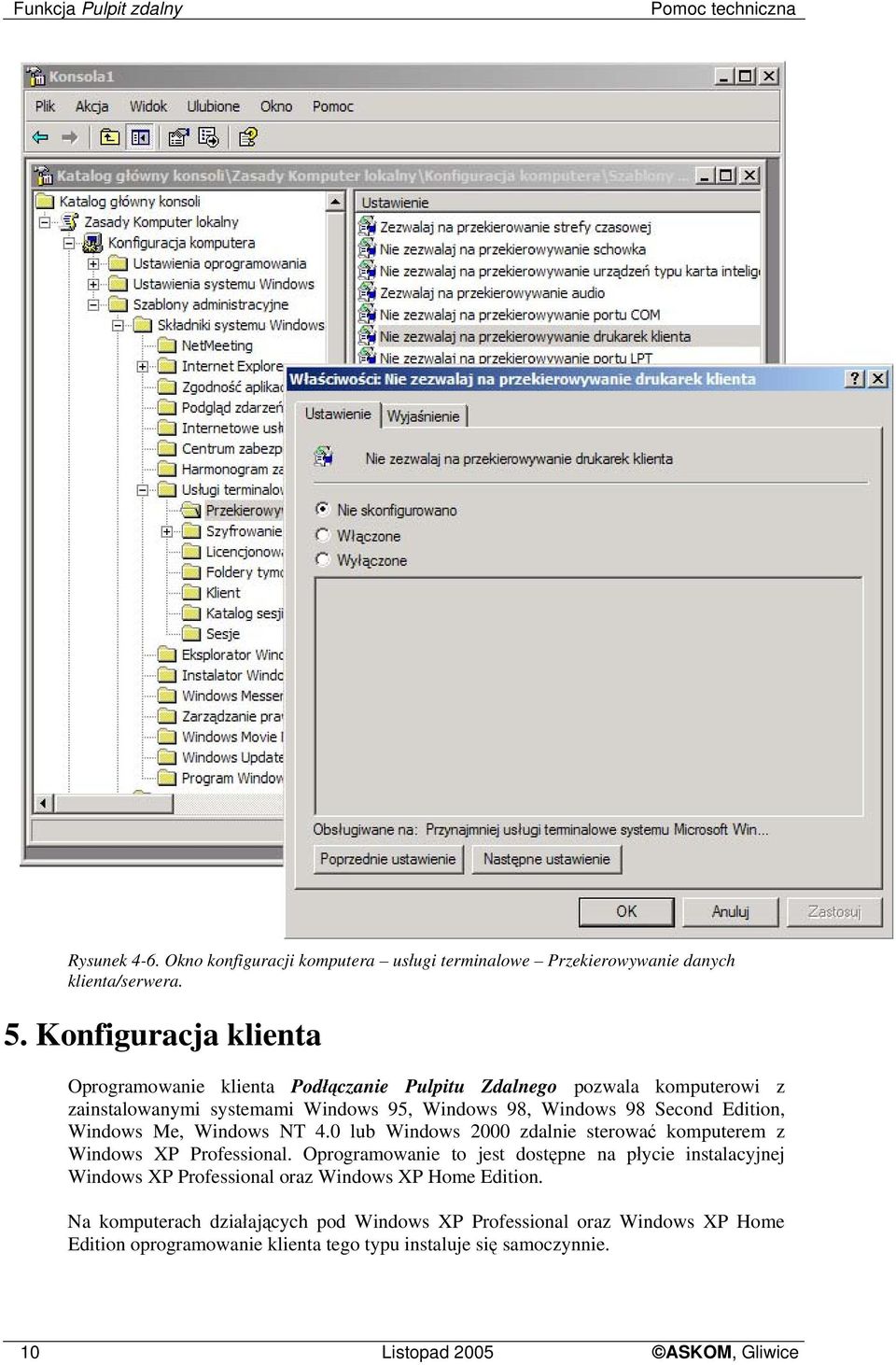The width and height of the screenshot is (896, 1365).
Task: Click the folder icon of Sesje
Action: click(x=191, y=633)
